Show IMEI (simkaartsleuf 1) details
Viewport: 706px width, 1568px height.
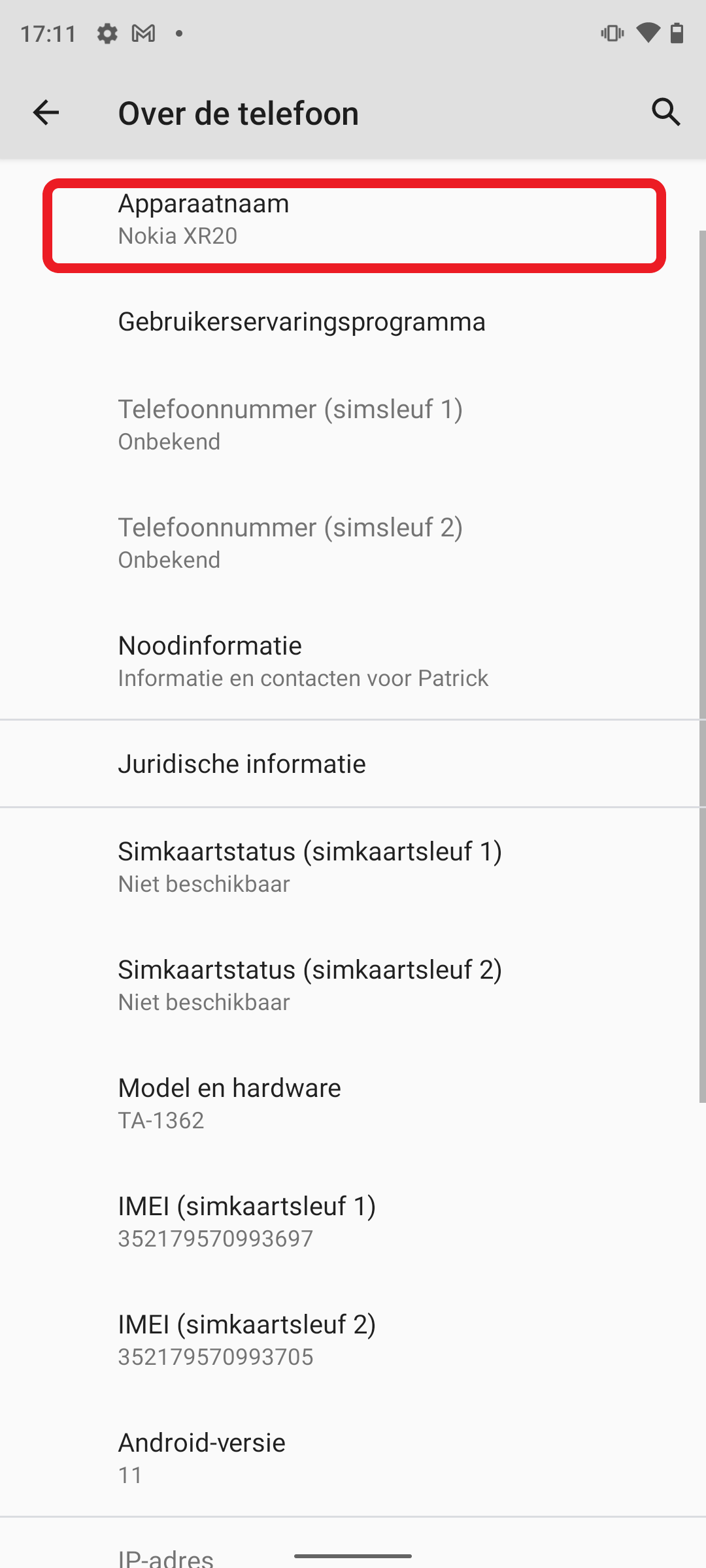tap(353, 1222)
